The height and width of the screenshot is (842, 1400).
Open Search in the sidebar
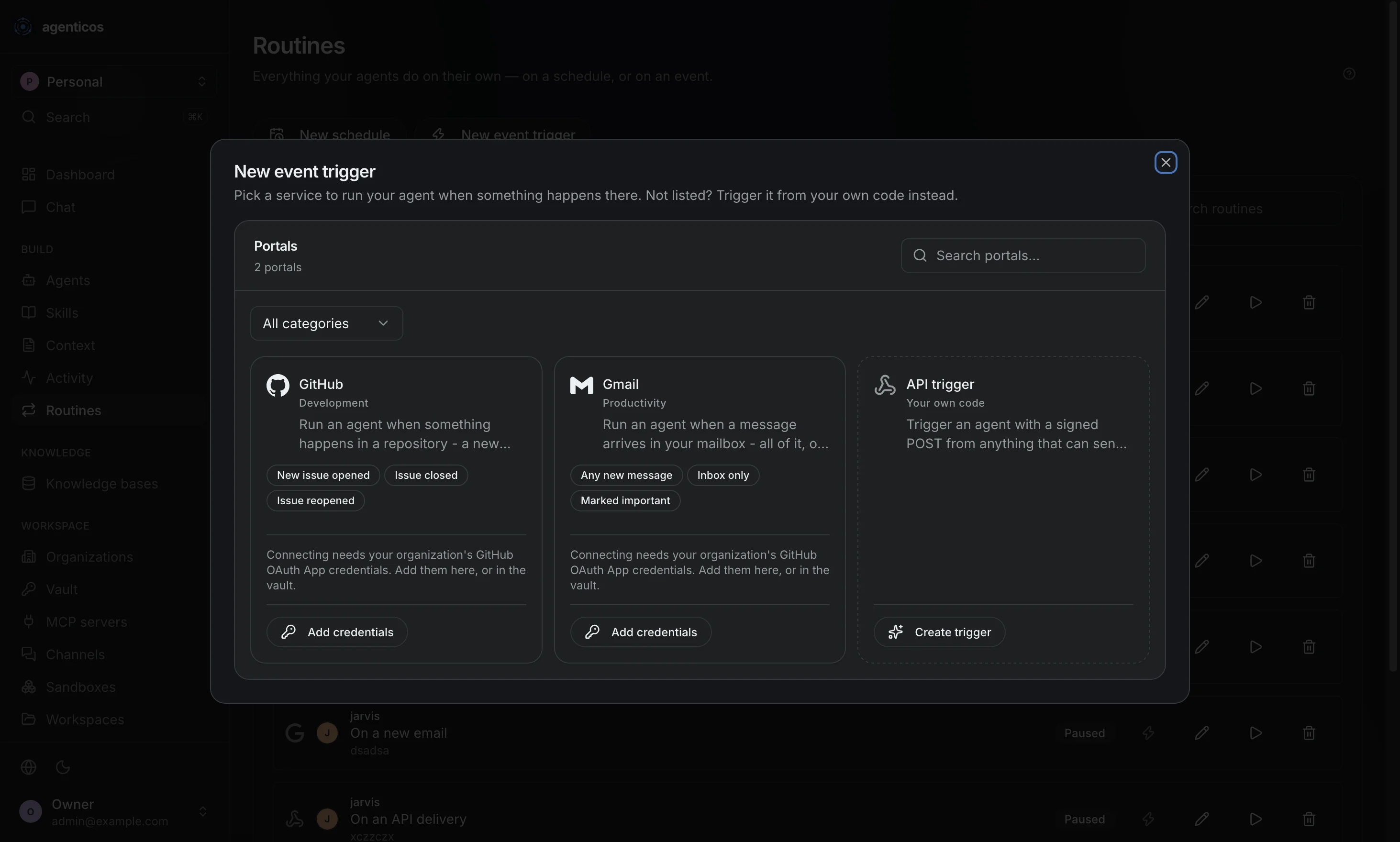tap(113, 117)
